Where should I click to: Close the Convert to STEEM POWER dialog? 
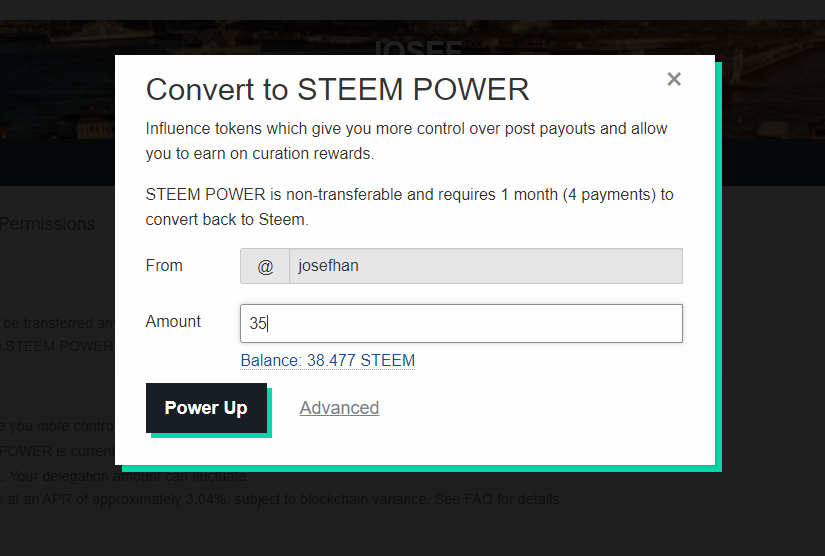pos(674,79)
